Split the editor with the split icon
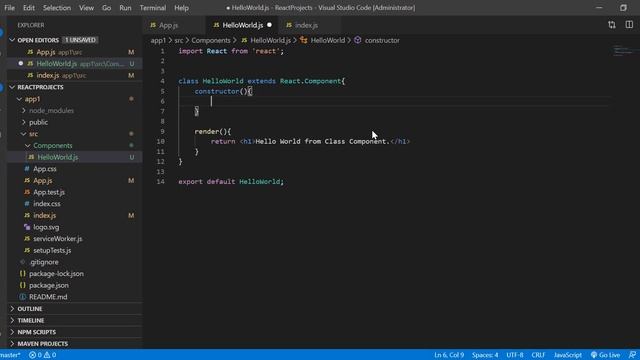 (x=629, y=25)
